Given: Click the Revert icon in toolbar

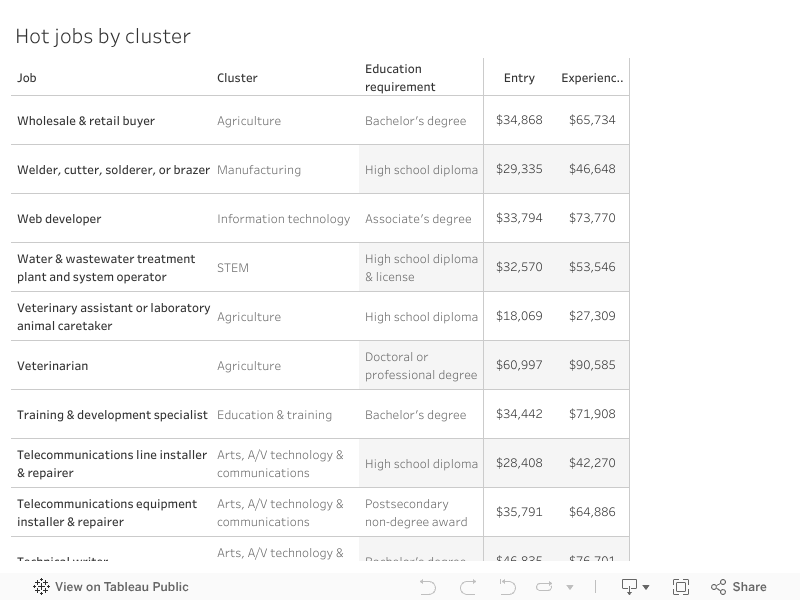Looking at the screenshot, I should tap(507, 587).
